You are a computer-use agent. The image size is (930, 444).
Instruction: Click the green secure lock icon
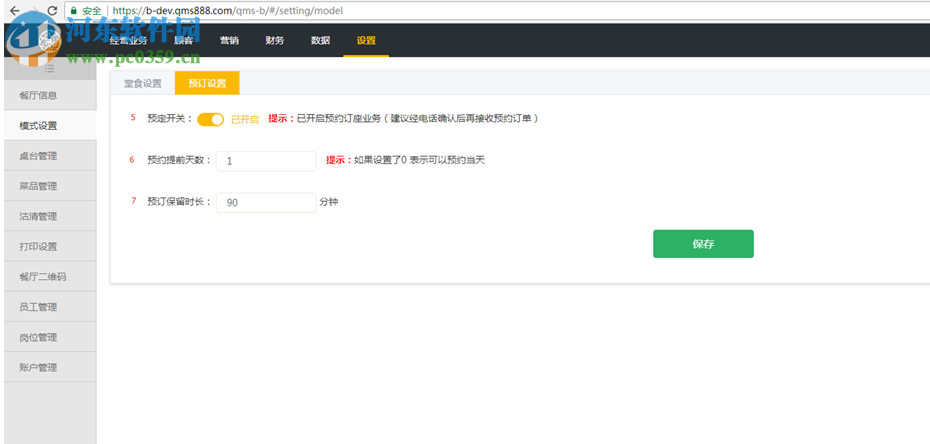point(74,11)
